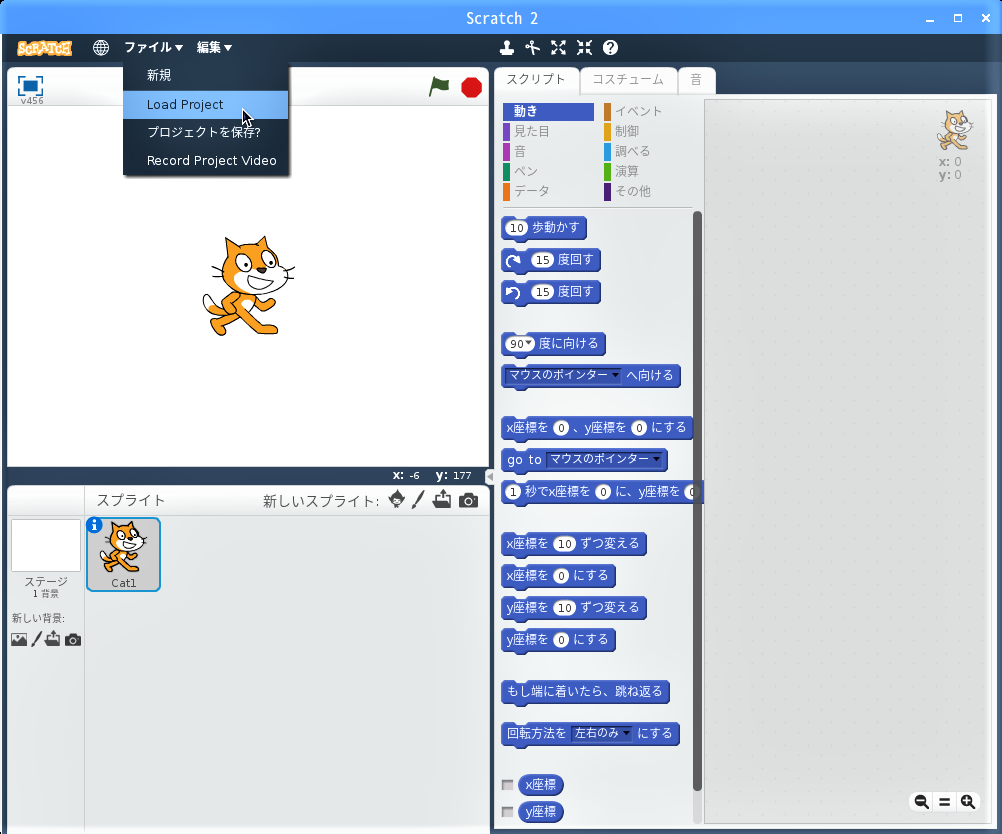Click the 1 seconds value in glide block

(x=513, y=492)
